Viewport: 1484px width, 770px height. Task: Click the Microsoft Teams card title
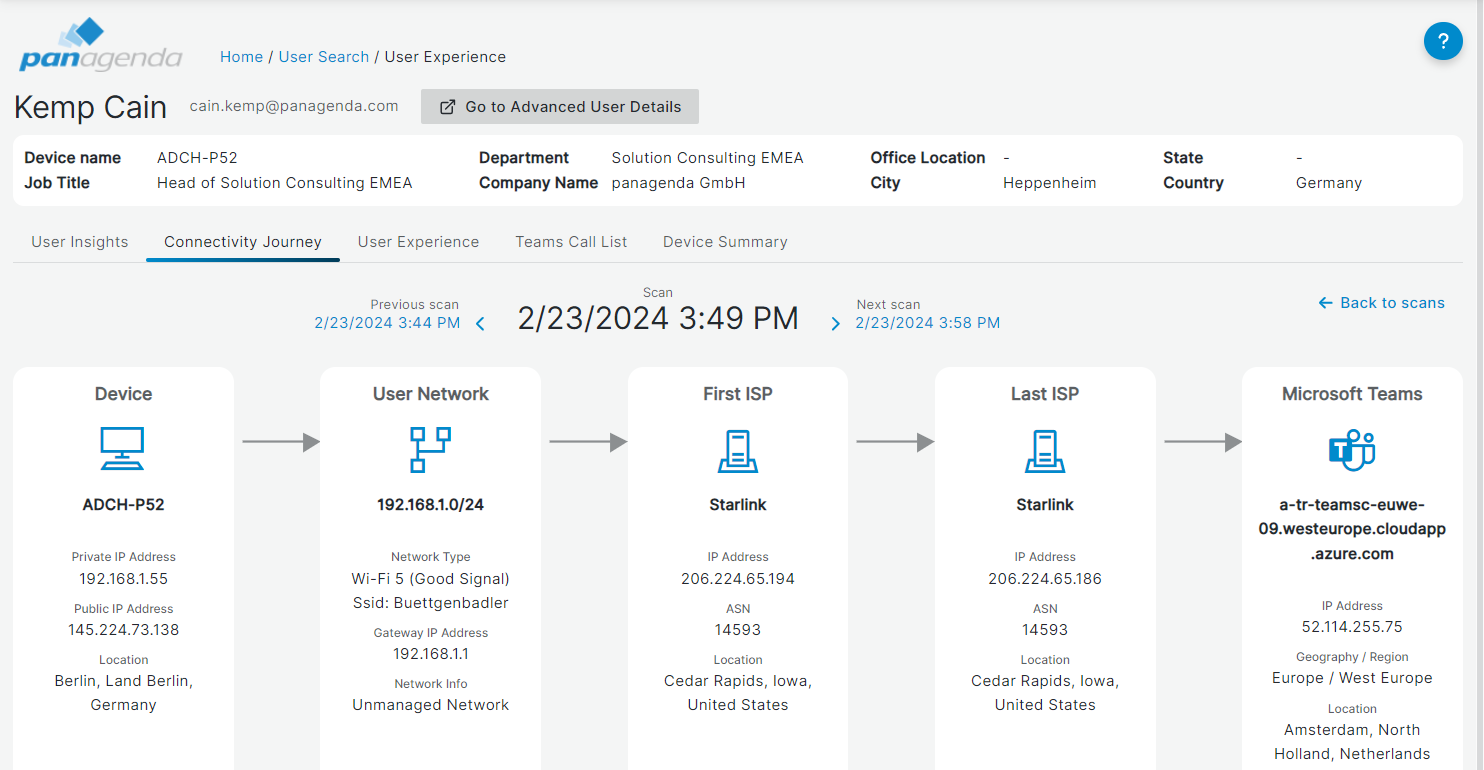click(x=1352, y=394)
